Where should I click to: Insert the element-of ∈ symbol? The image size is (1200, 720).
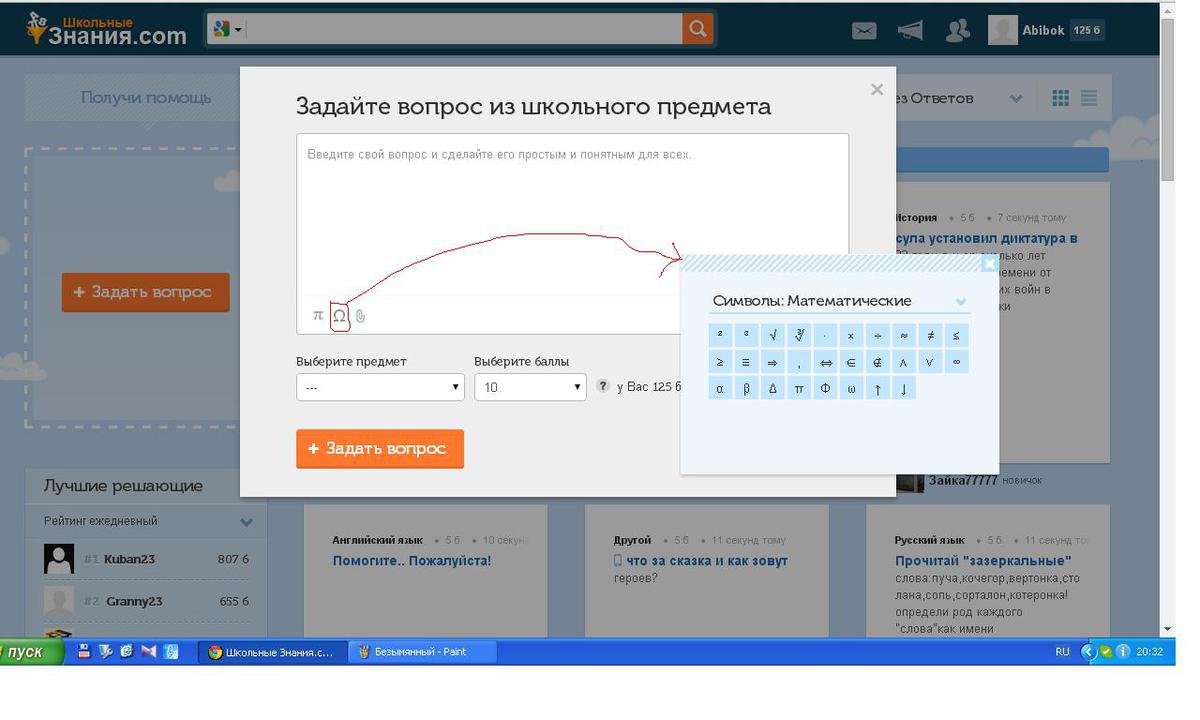tap(851, 362)
